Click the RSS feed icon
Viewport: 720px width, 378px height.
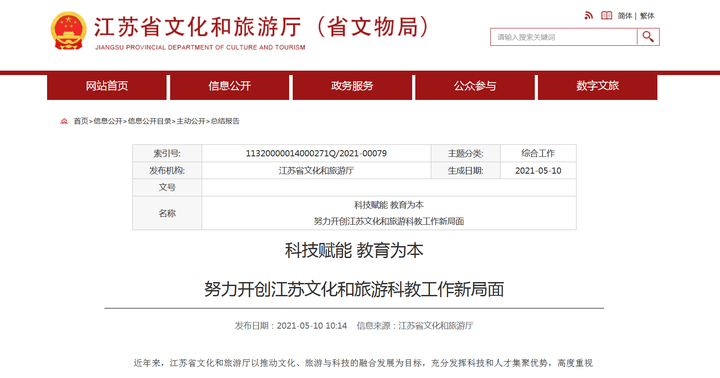tap(589, 16)
